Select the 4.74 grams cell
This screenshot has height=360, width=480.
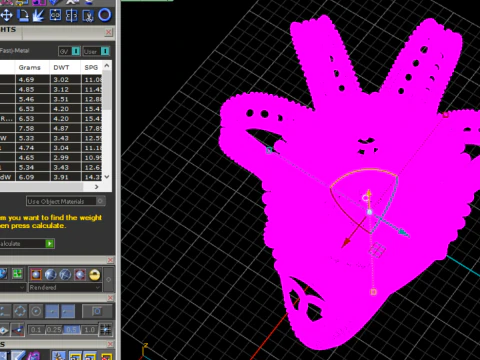pos(32,148)
